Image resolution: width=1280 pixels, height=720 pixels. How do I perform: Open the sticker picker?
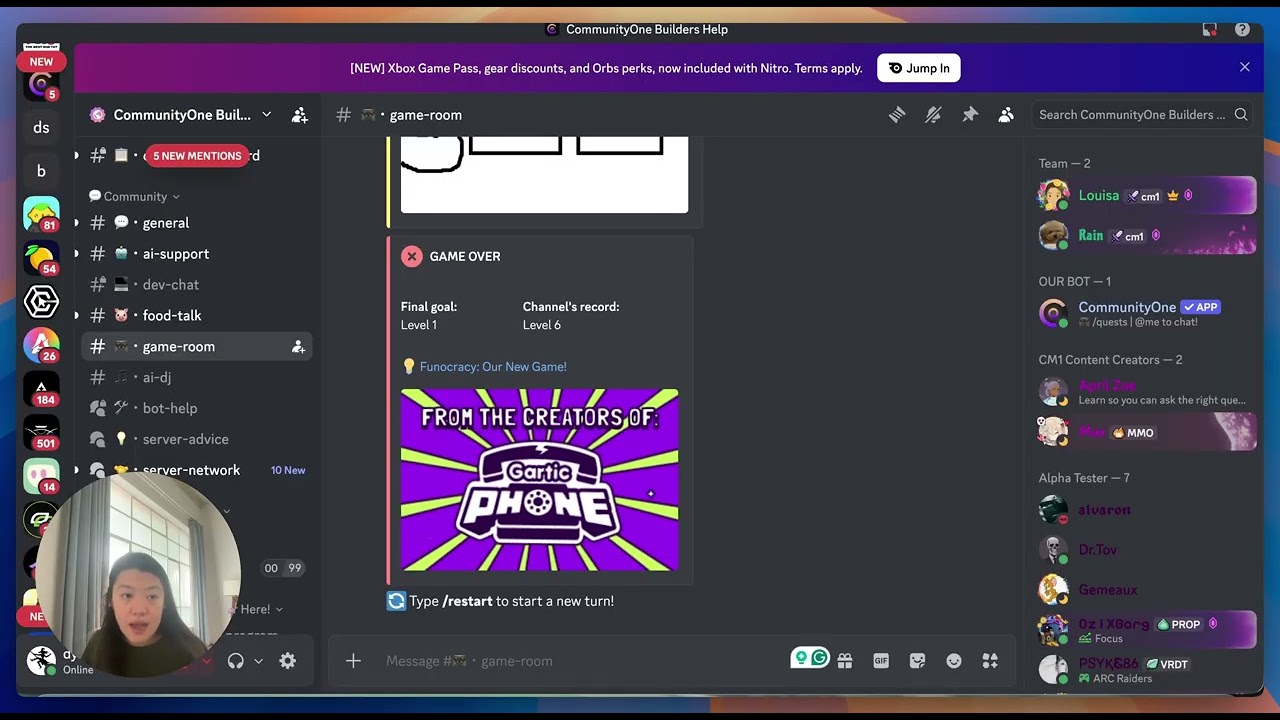(x=917, y=661)
